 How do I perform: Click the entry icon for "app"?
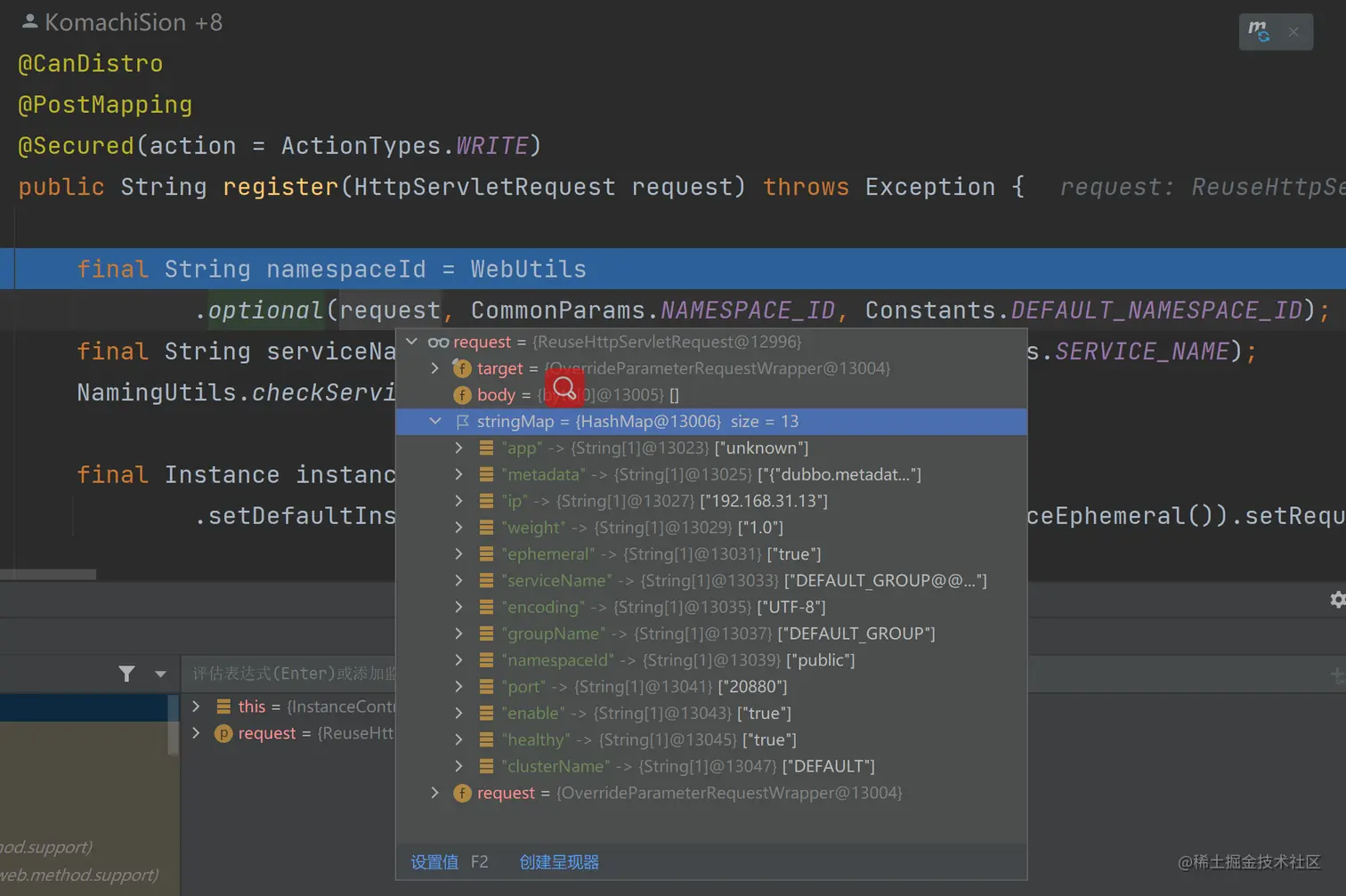(486, 448)
